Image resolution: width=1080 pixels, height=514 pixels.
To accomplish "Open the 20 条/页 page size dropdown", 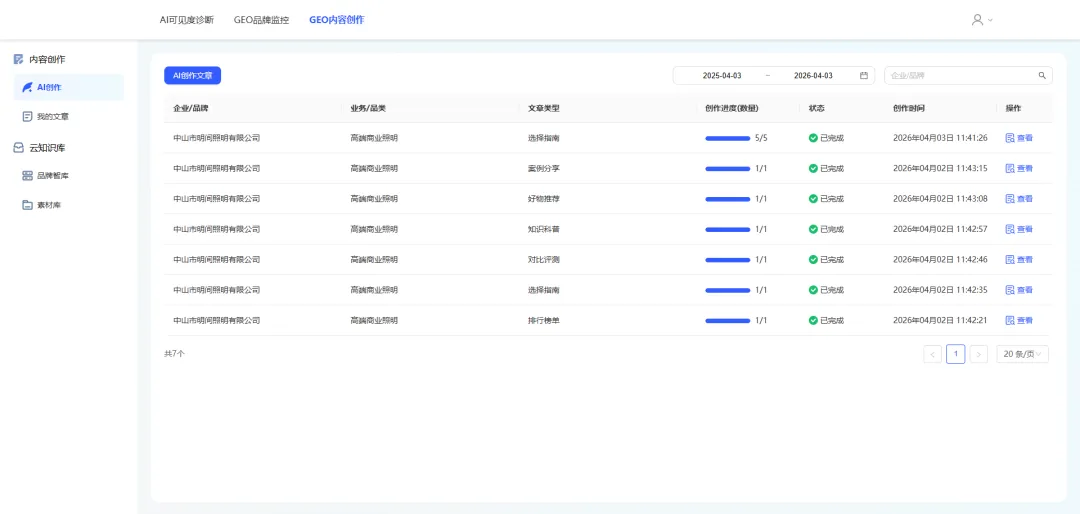I will 1022,354.
